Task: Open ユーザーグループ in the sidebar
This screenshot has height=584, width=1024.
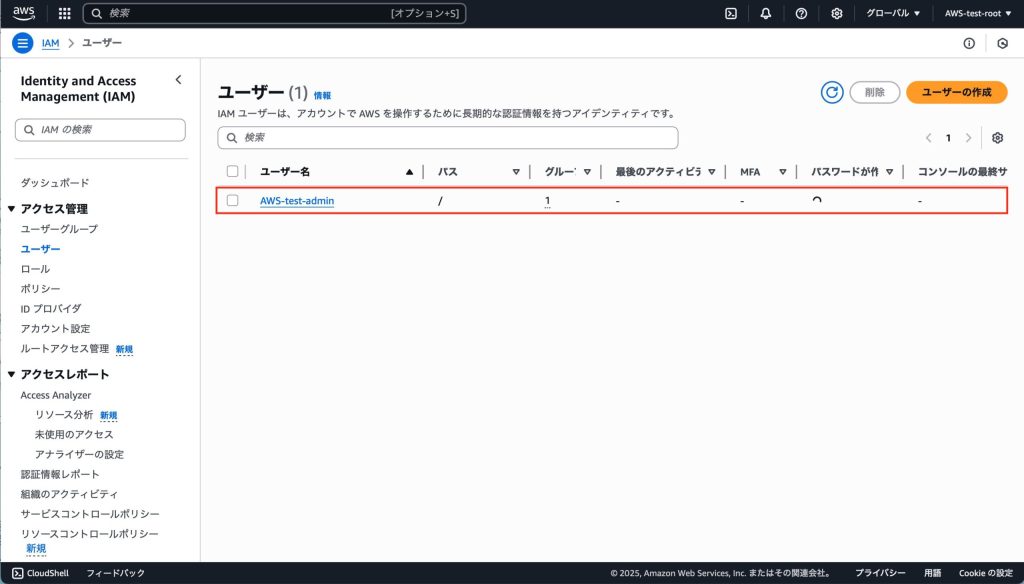Action: tap(59, 229)
